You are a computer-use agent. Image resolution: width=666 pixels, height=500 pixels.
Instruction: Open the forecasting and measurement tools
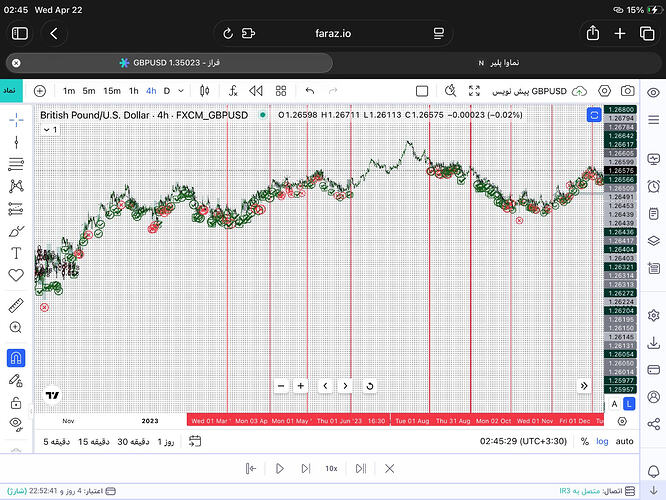16,209
